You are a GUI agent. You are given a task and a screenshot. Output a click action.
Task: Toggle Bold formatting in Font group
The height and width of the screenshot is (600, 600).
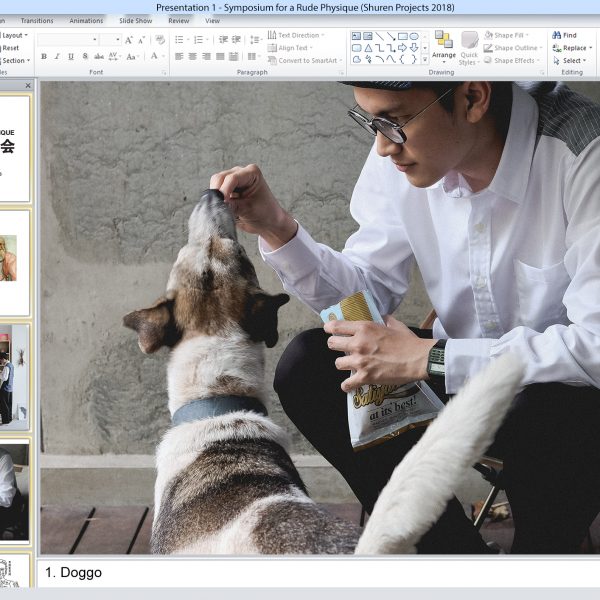point(43,57)
